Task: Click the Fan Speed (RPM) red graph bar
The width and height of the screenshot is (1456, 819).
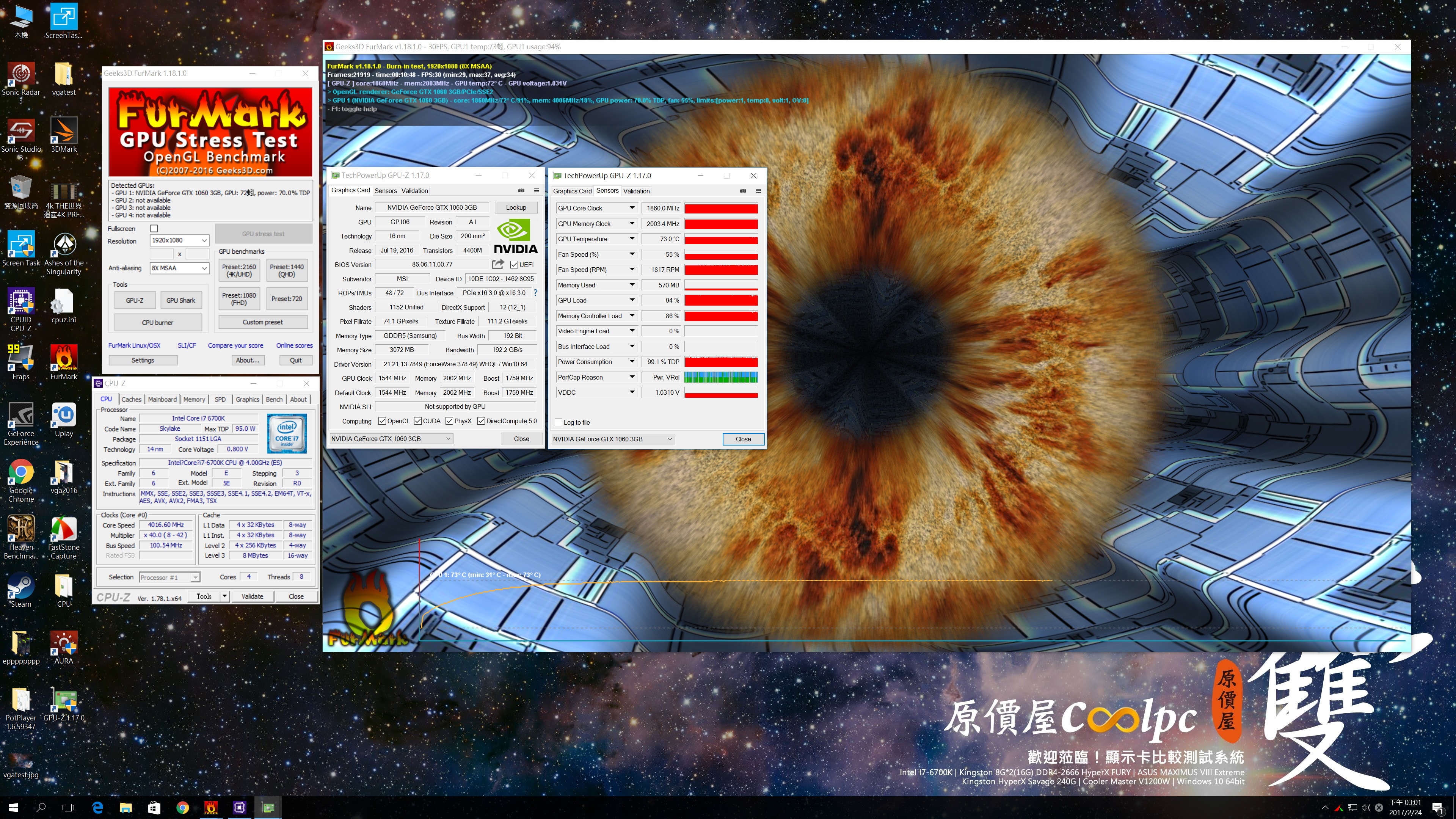Action: coord(721,270)
